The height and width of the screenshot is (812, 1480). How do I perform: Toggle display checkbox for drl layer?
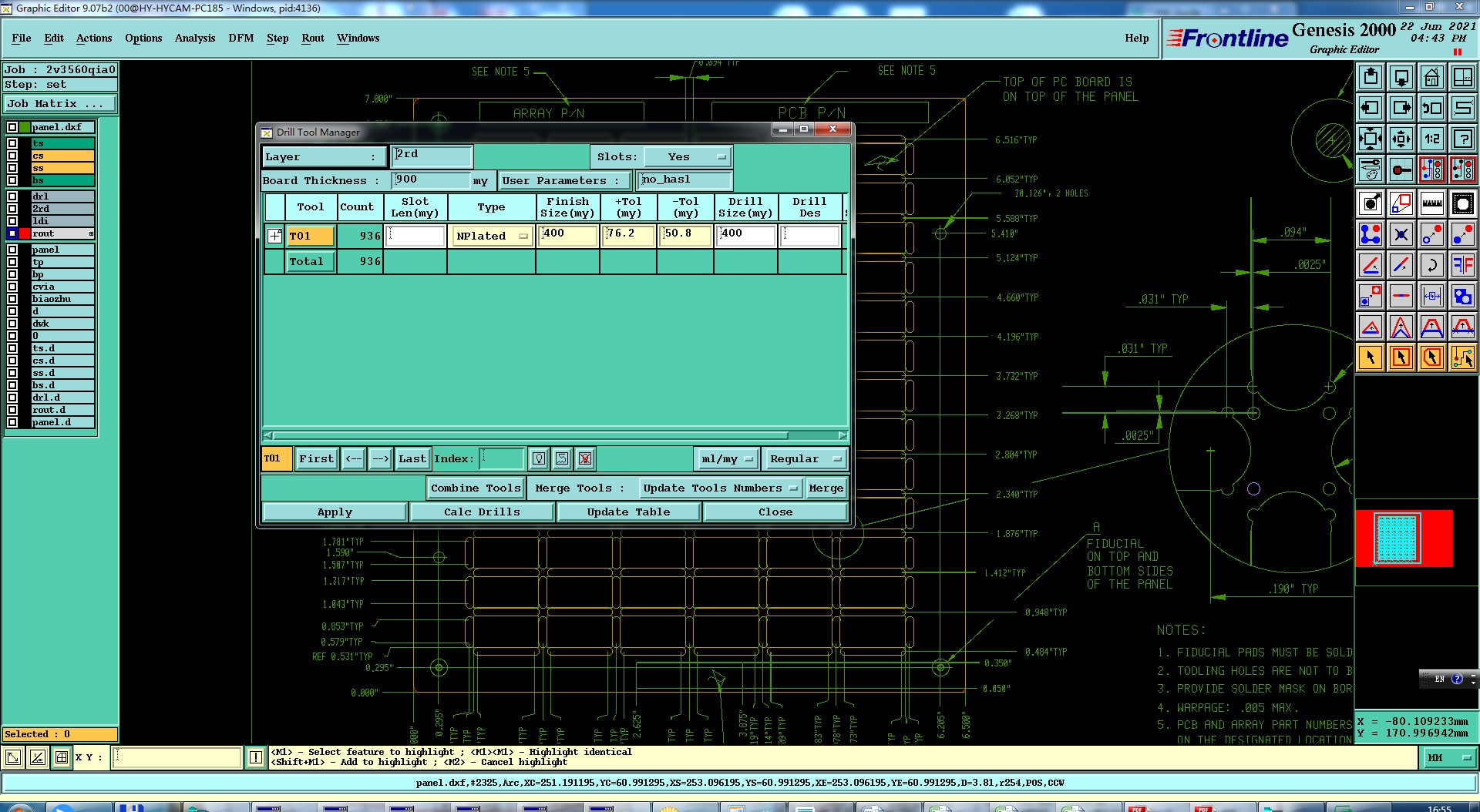tap(12, 196)
